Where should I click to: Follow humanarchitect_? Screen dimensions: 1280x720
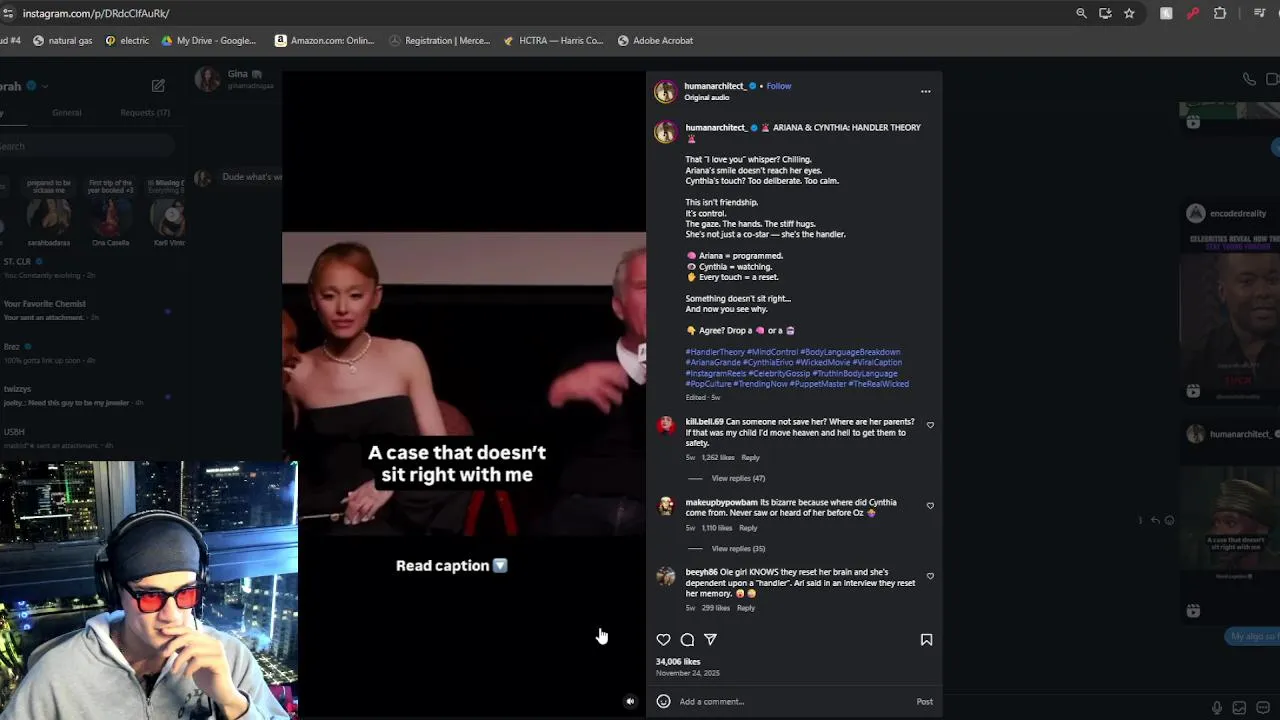click(779, 86)
